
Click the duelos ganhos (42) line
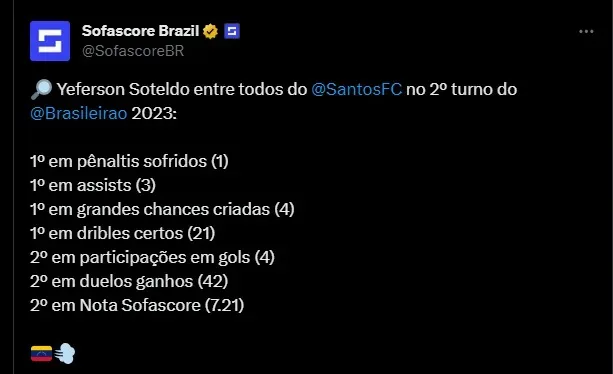(129, 281)
